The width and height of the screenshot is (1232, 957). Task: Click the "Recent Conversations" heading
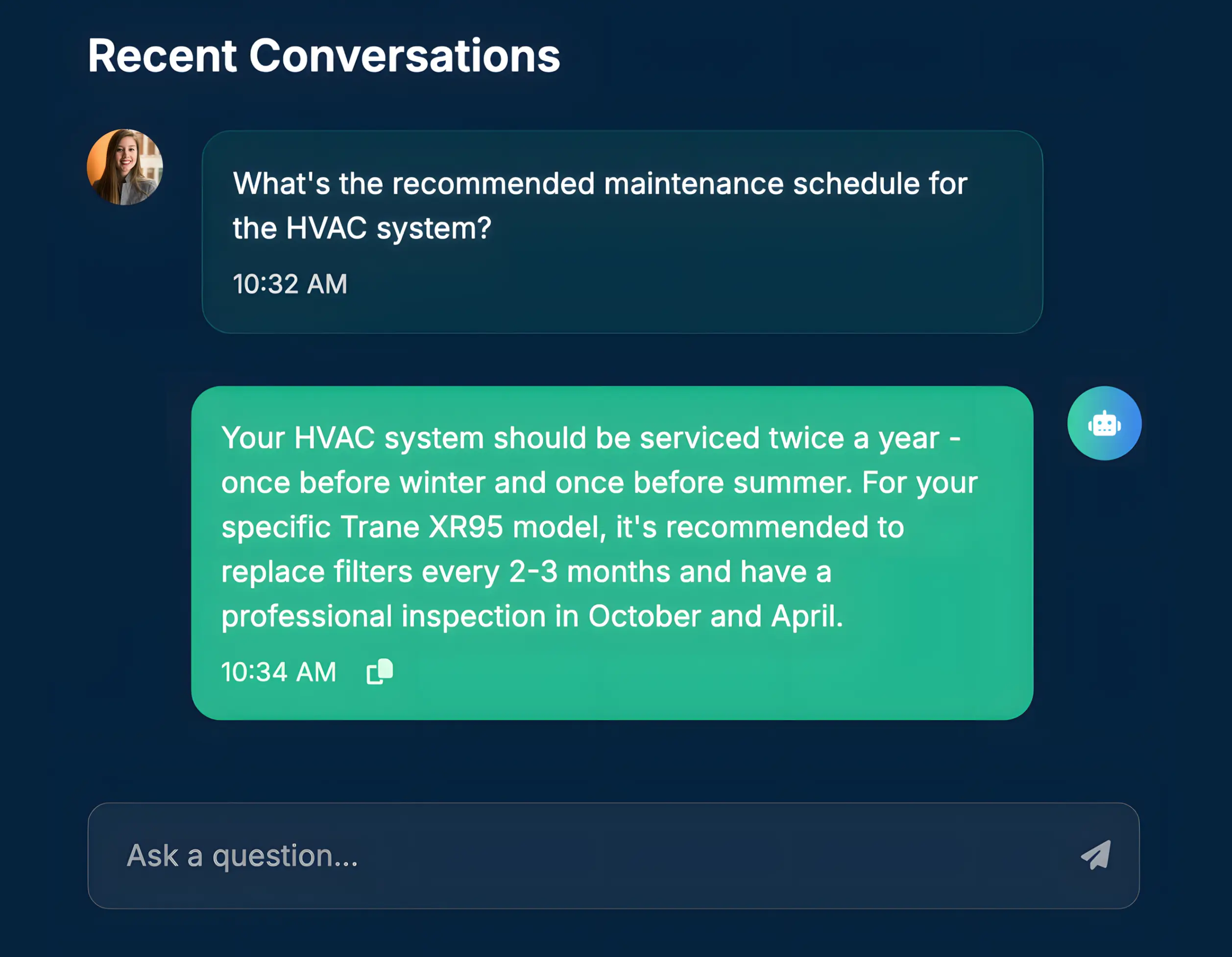tap(324, 56)
